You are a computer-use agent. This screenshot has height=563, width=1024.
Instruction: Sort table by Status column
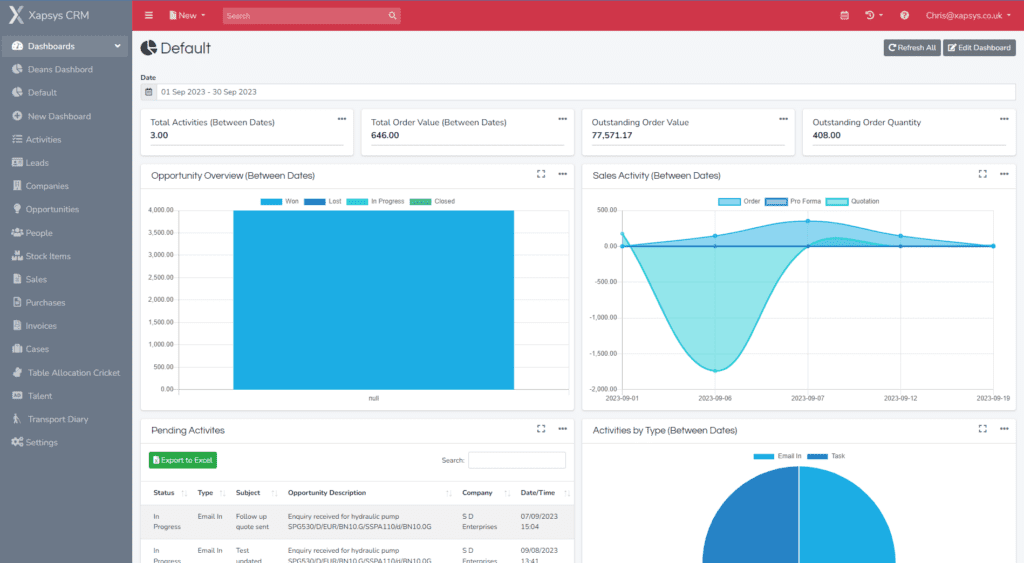(x=170, y=492)
